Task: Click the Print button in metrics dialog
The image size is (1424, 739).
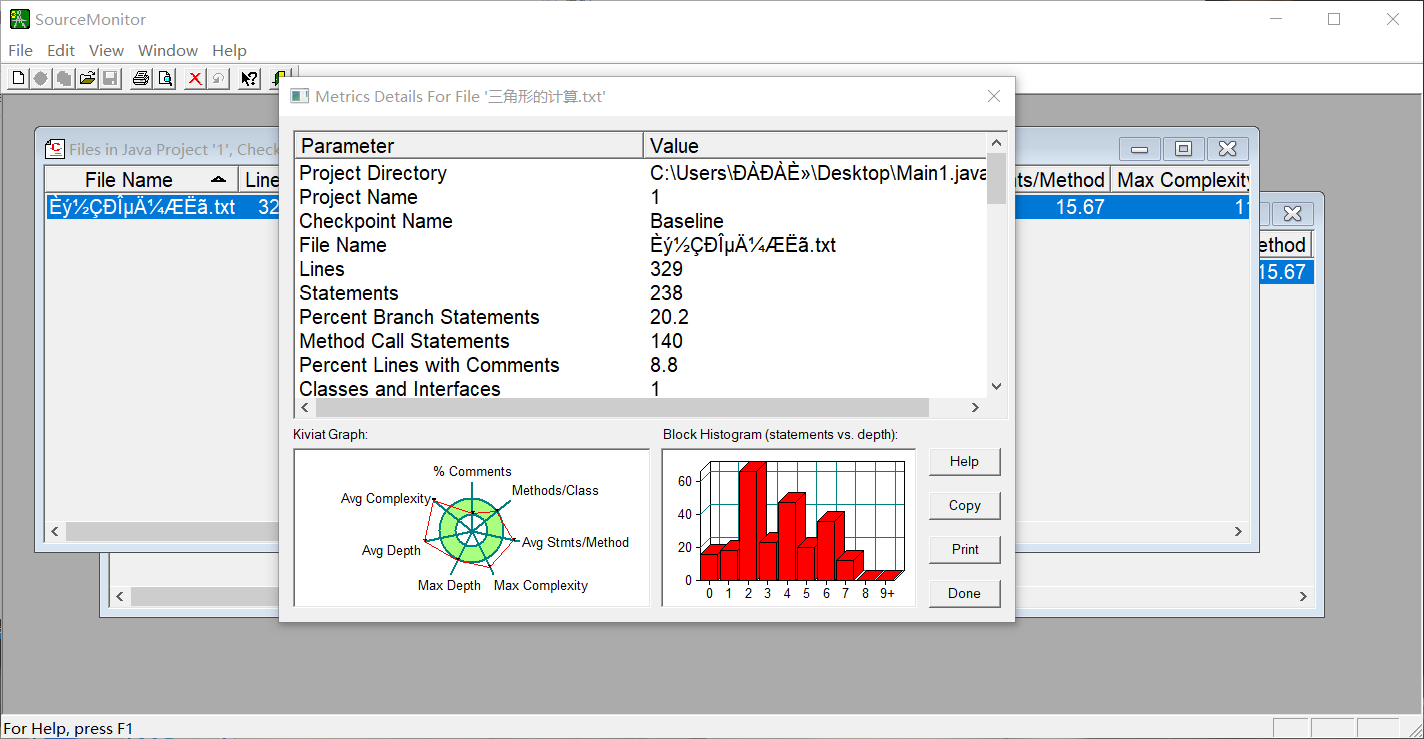Action: (964, 549)
